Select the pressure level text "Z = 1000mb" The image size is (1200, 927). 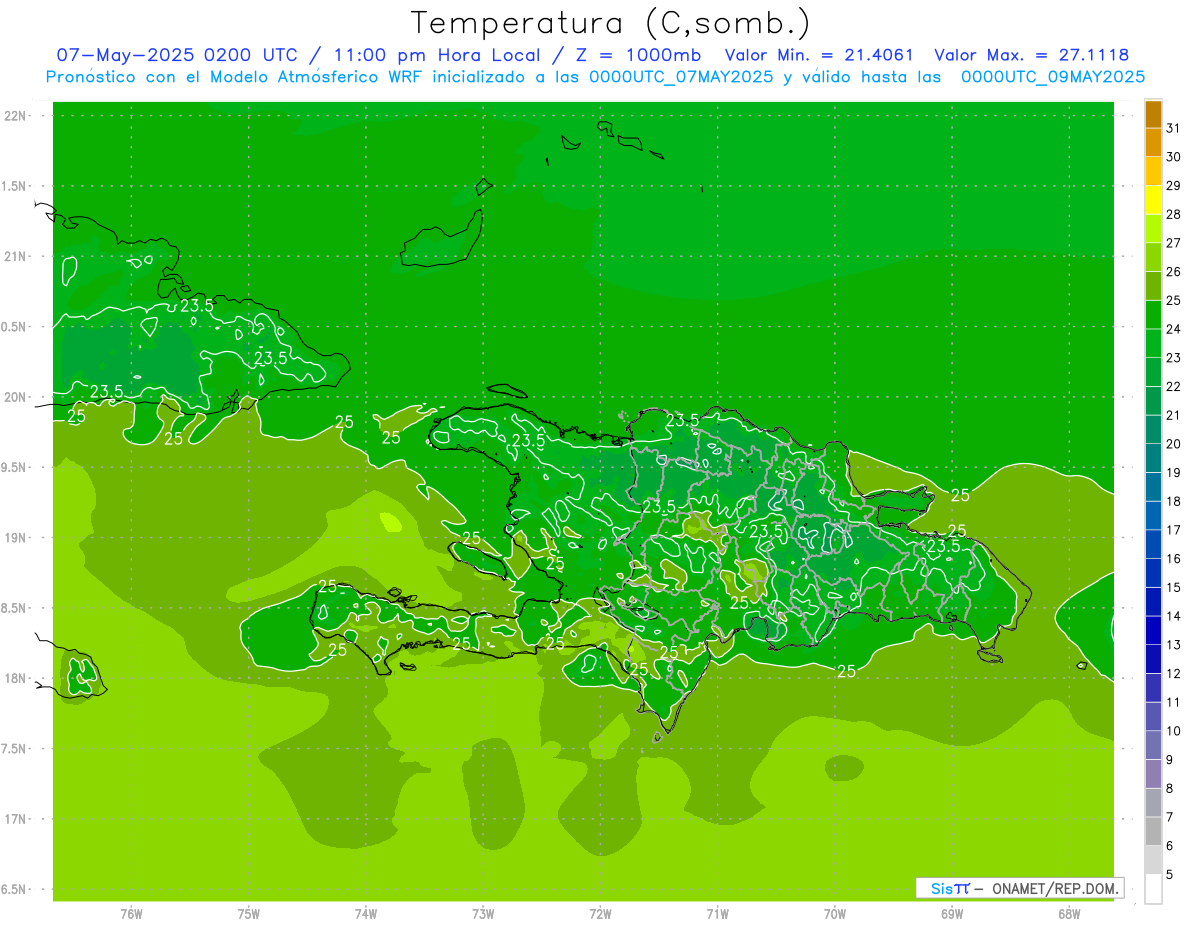point(640,55)
